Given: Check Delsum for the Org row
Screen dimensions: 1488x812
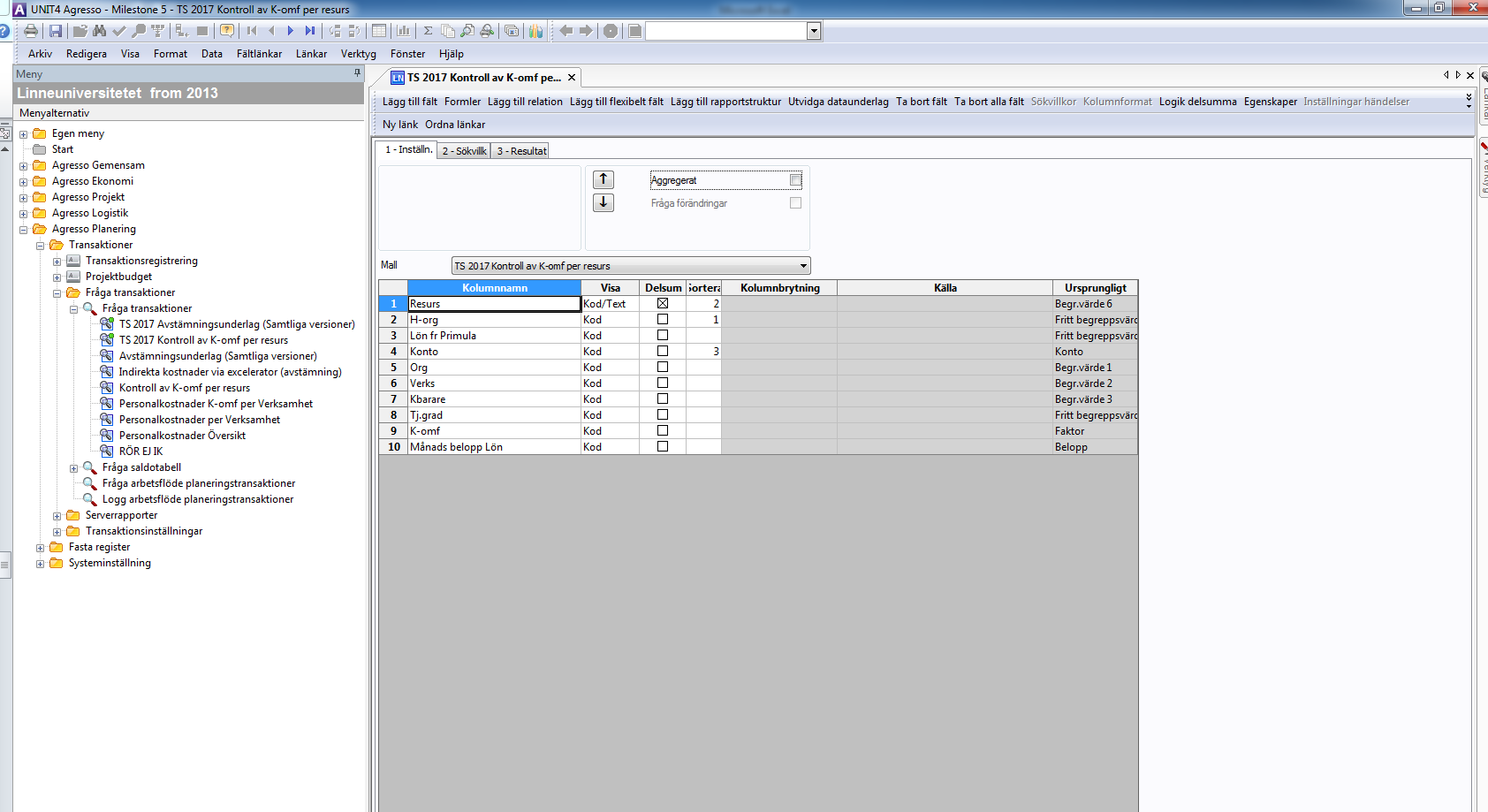Looking at the screenshot, I should point(663,367).
